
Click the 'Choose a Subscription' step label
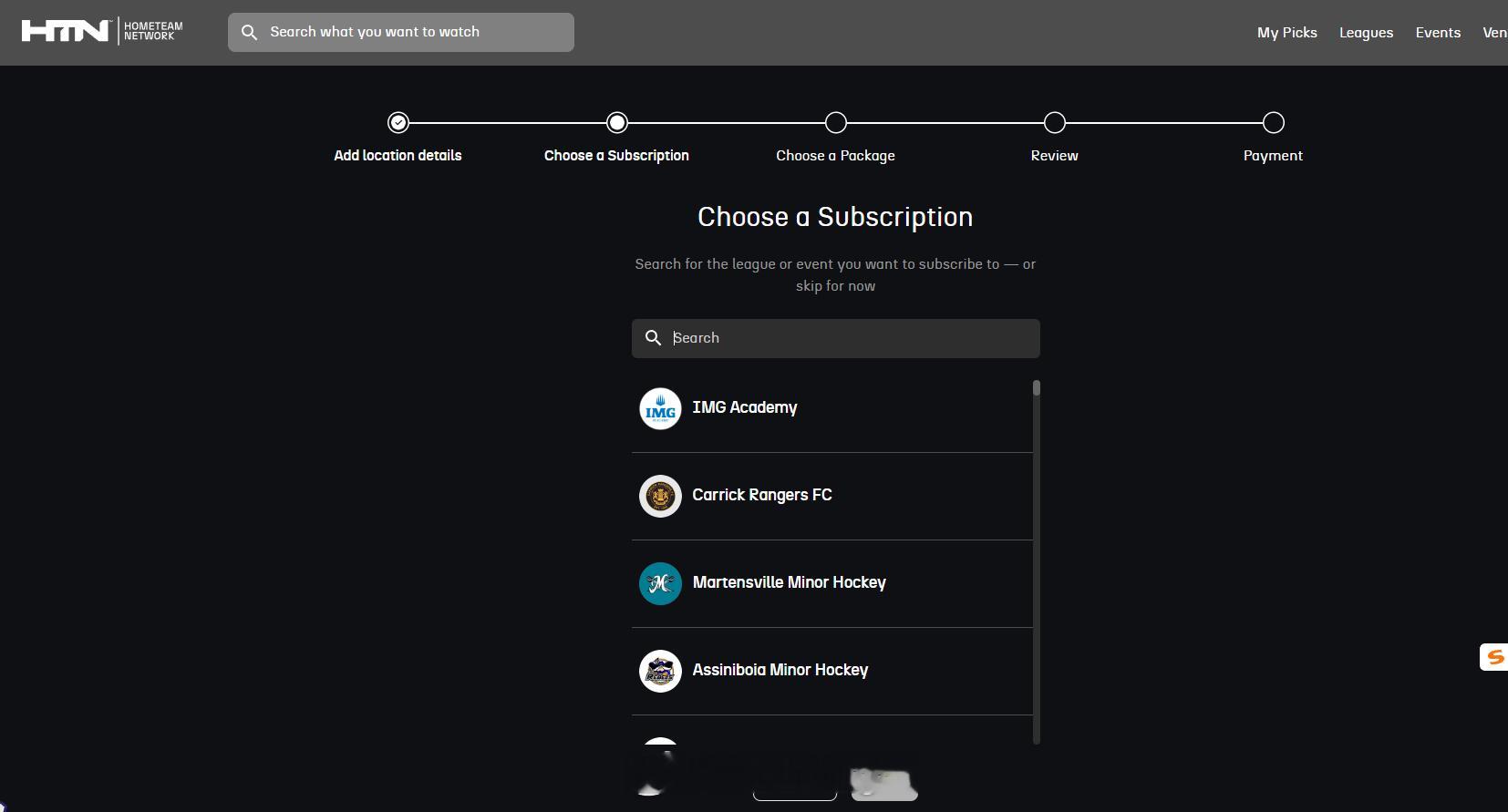tap(616, 156)
